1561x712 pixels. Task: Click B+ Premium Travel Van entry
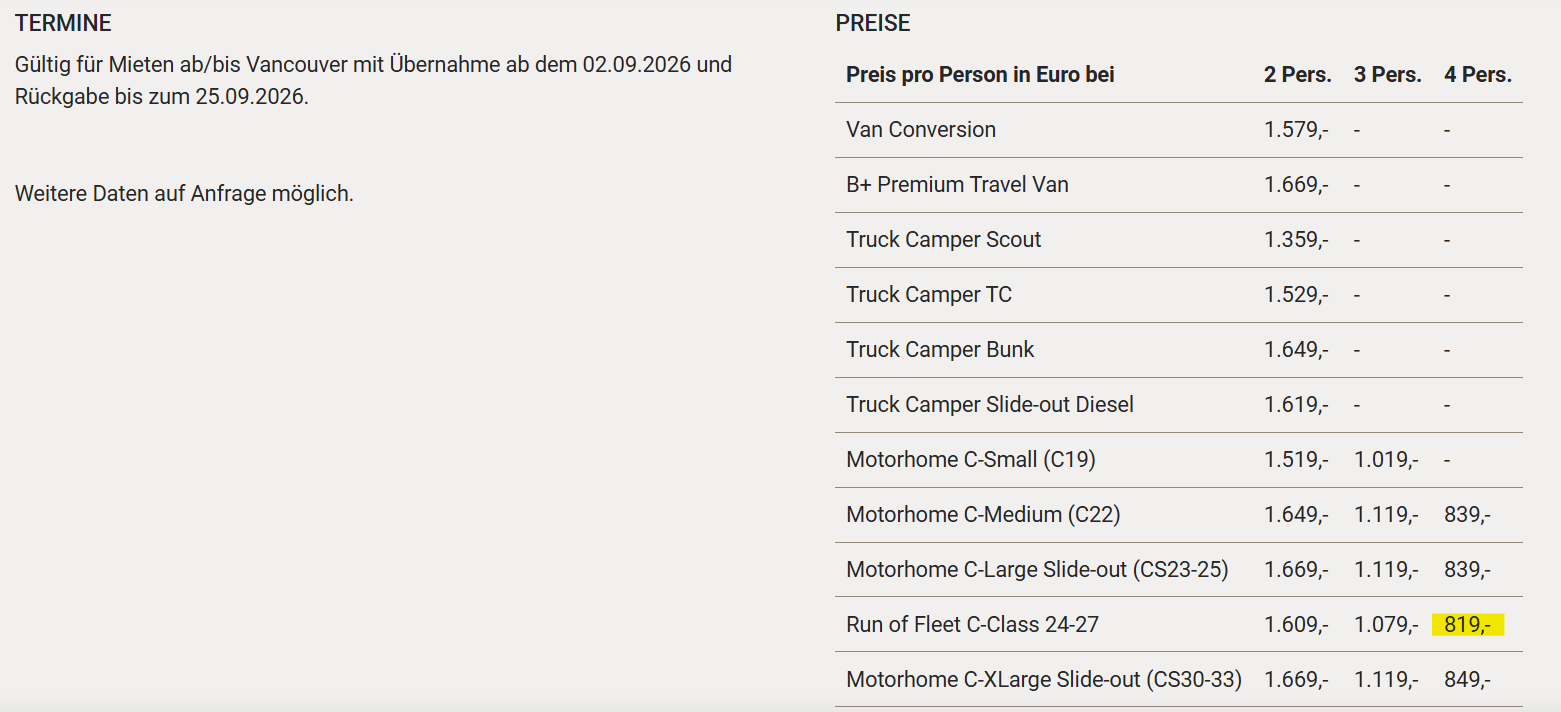coord(957,185)
